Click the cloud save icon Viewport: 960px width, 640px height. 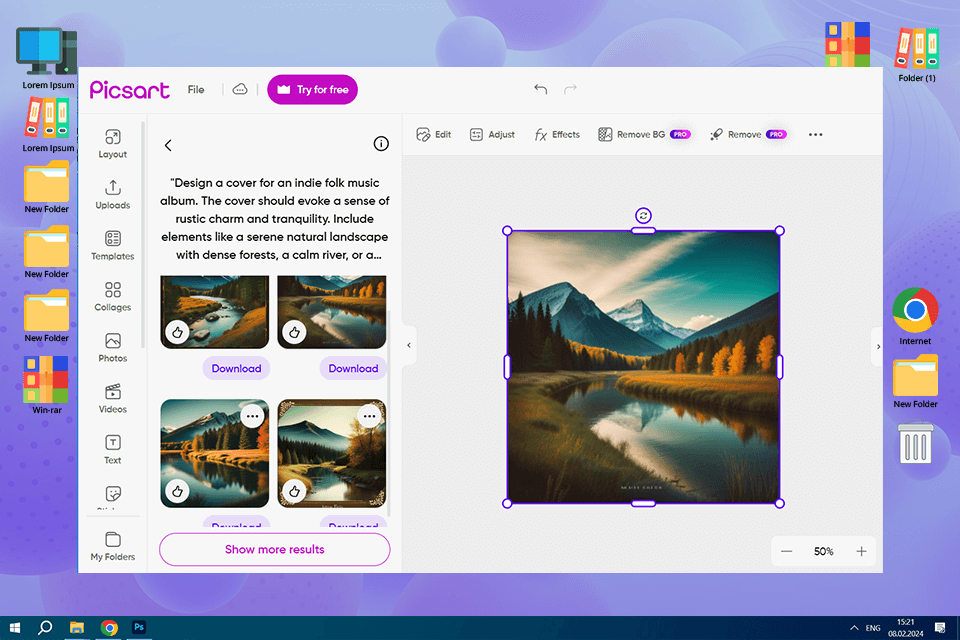[x=240, y=89]
